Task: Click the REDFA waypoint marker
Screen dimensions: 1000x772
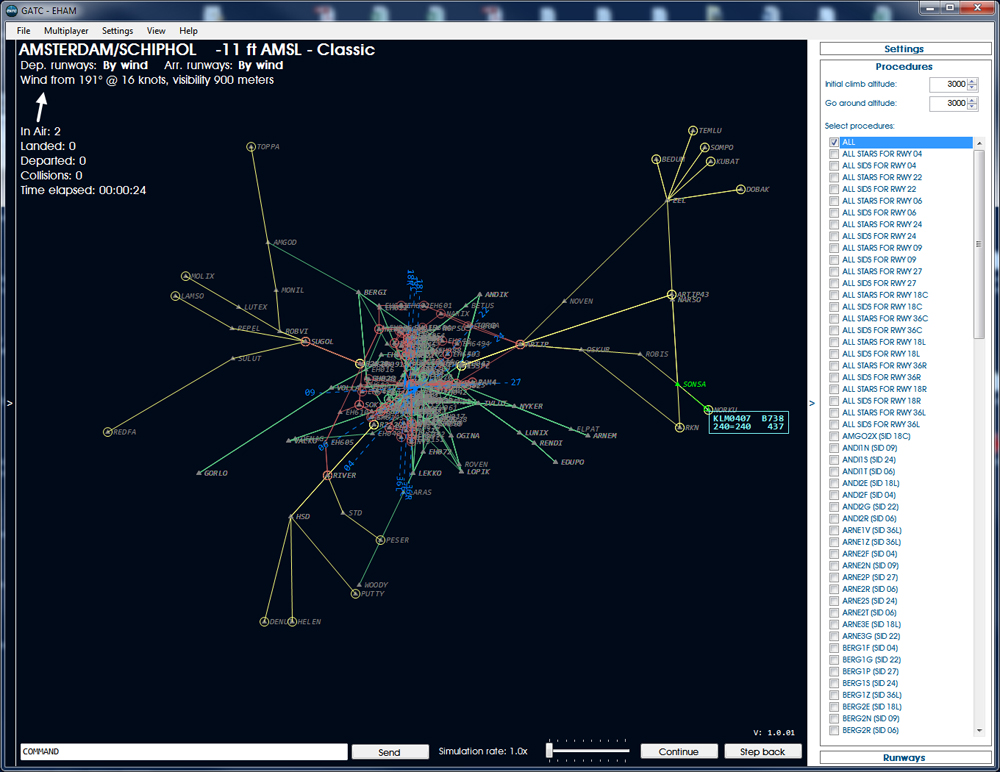Action: 108,432
